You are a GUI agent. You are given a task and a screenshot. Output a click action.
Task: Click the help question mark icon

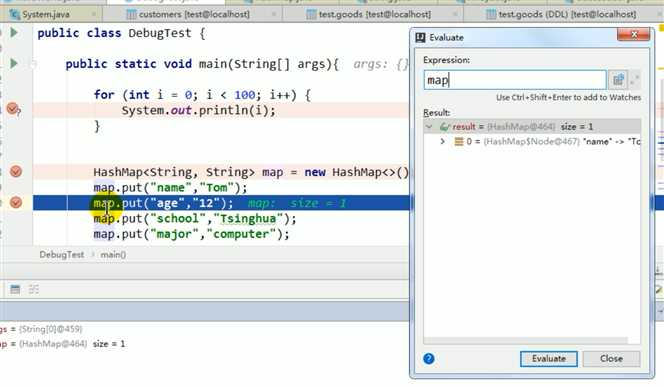pos(429,359)
